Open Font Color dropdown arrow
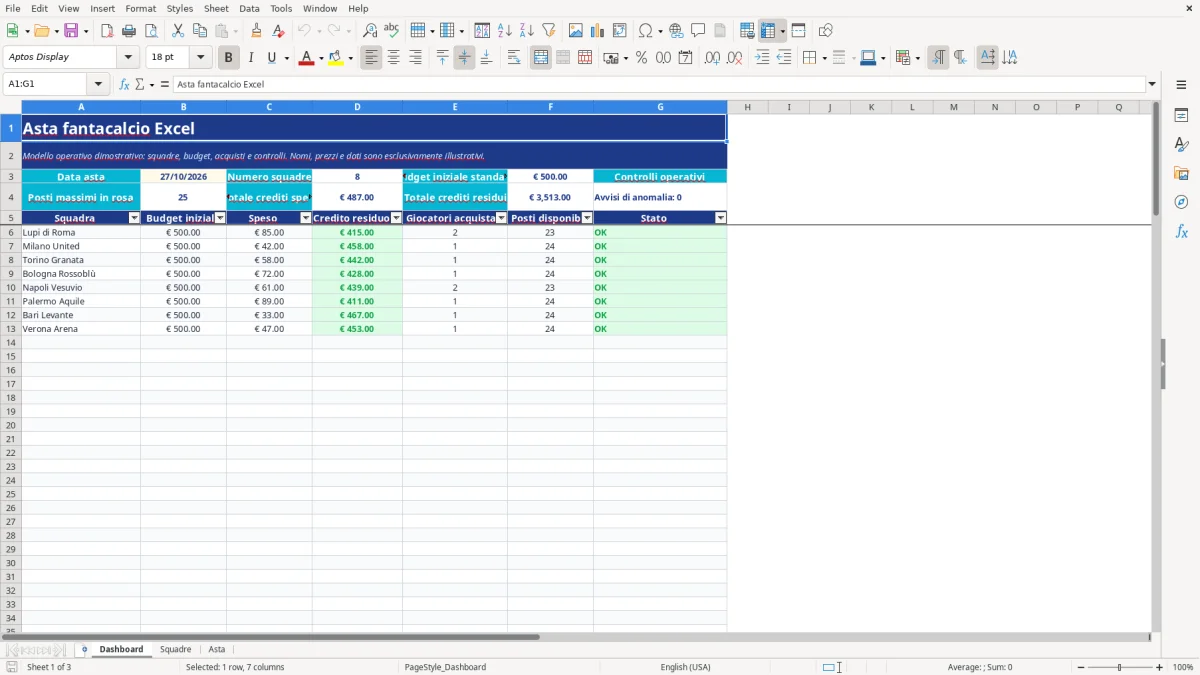Viewport: 1200px width, 675px height. click(x=319, y=58)
